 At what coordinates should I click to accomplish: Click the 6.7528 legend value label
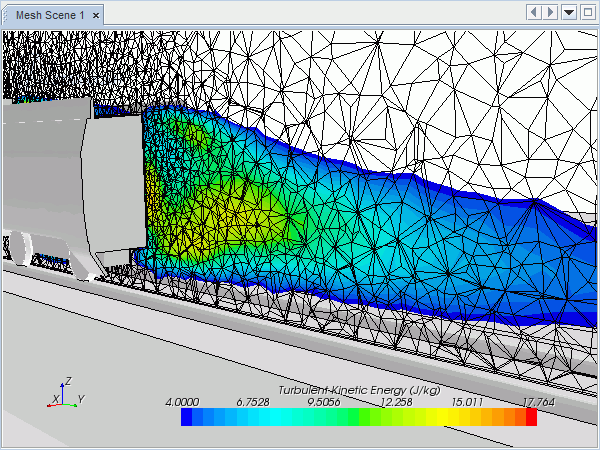pos(256,402)
